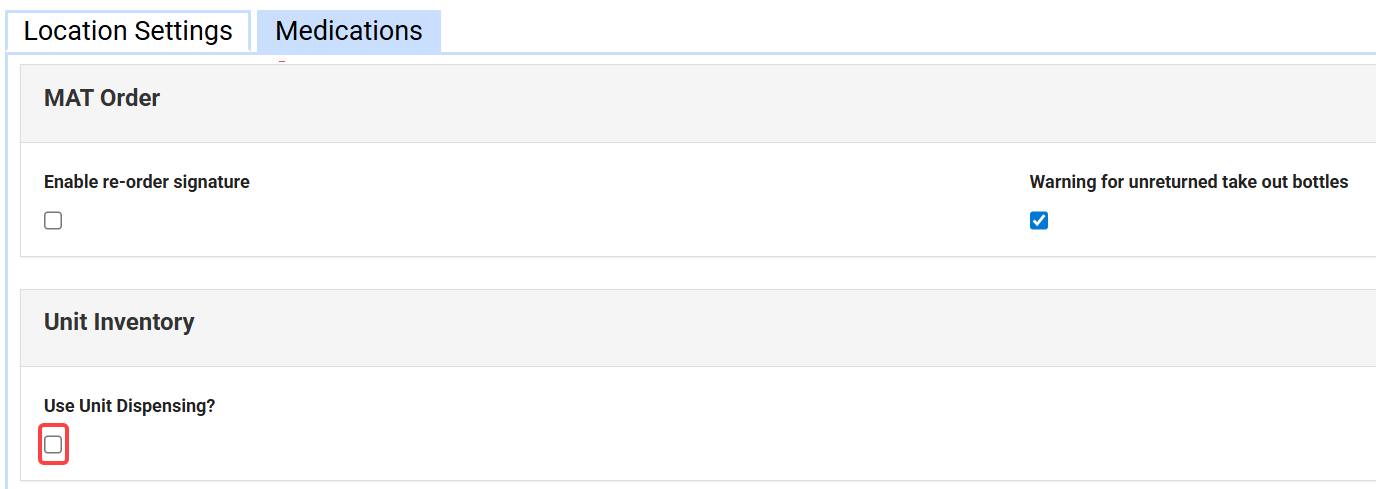Enable the re-order signature checkbox
The height and width of the screenshot is (489, 1376).
pyautogui.click(x=53, y=221)
